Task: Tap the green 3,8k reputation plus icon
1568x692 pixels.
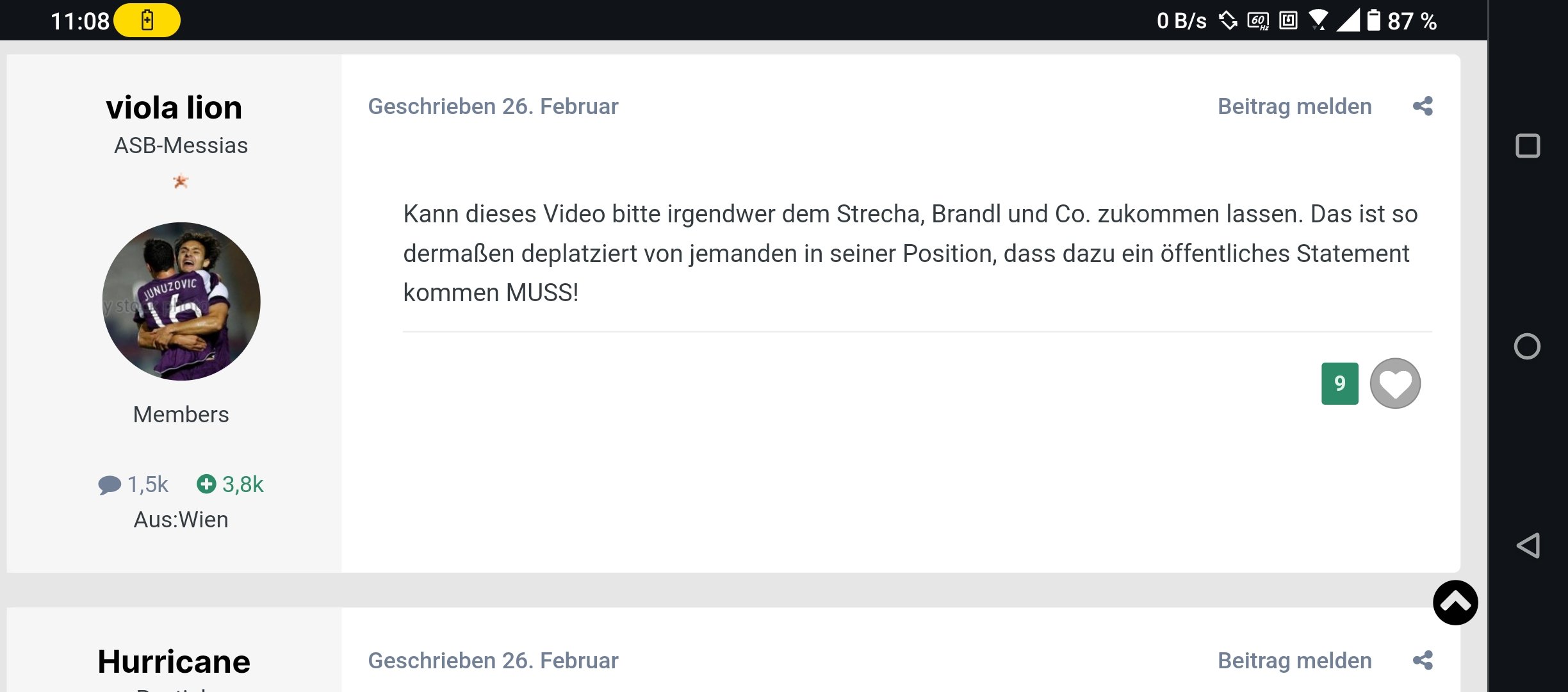Action: 206,484
